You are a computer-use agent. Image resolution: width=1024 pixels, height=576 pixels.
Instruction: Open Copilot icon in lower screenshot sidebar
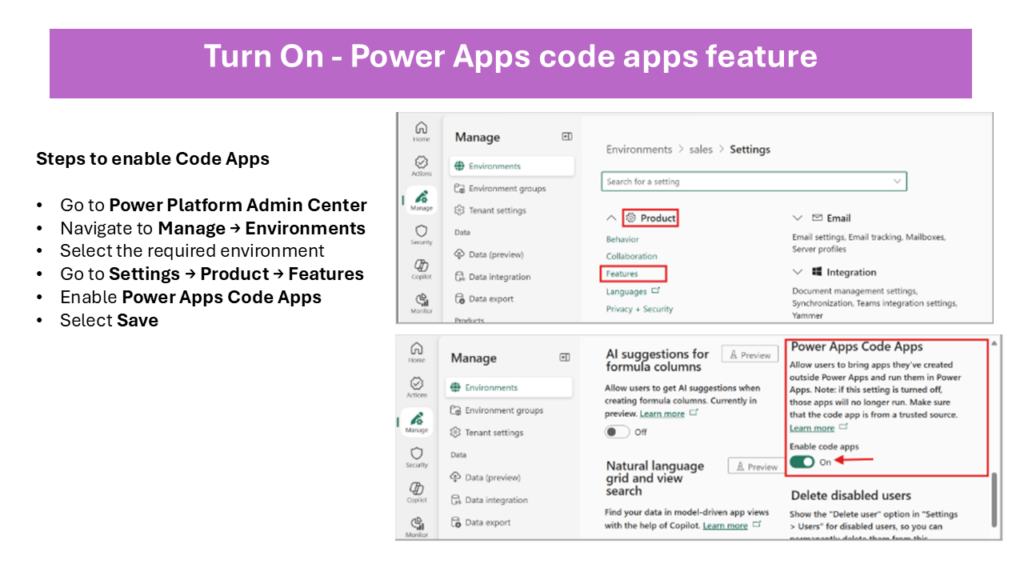(417, 490)
